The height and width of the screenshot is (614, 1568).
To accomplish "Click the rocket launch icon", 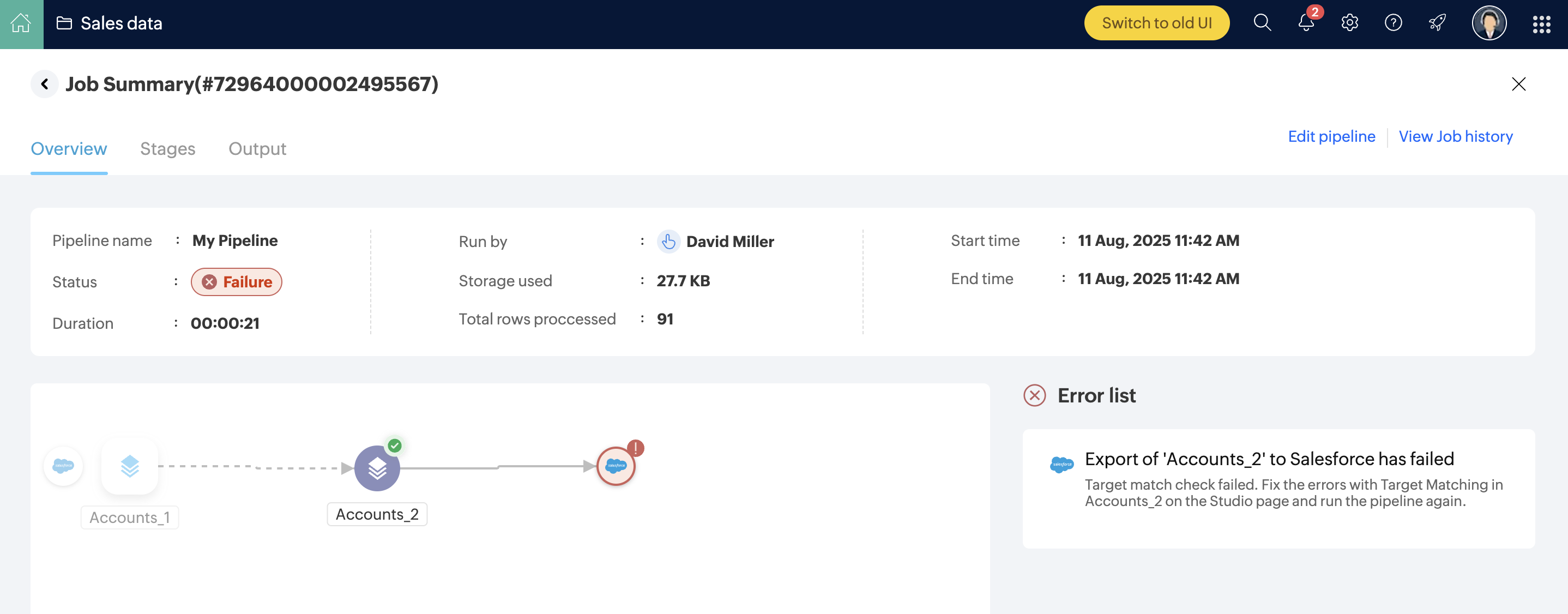I will point(1437,23).
